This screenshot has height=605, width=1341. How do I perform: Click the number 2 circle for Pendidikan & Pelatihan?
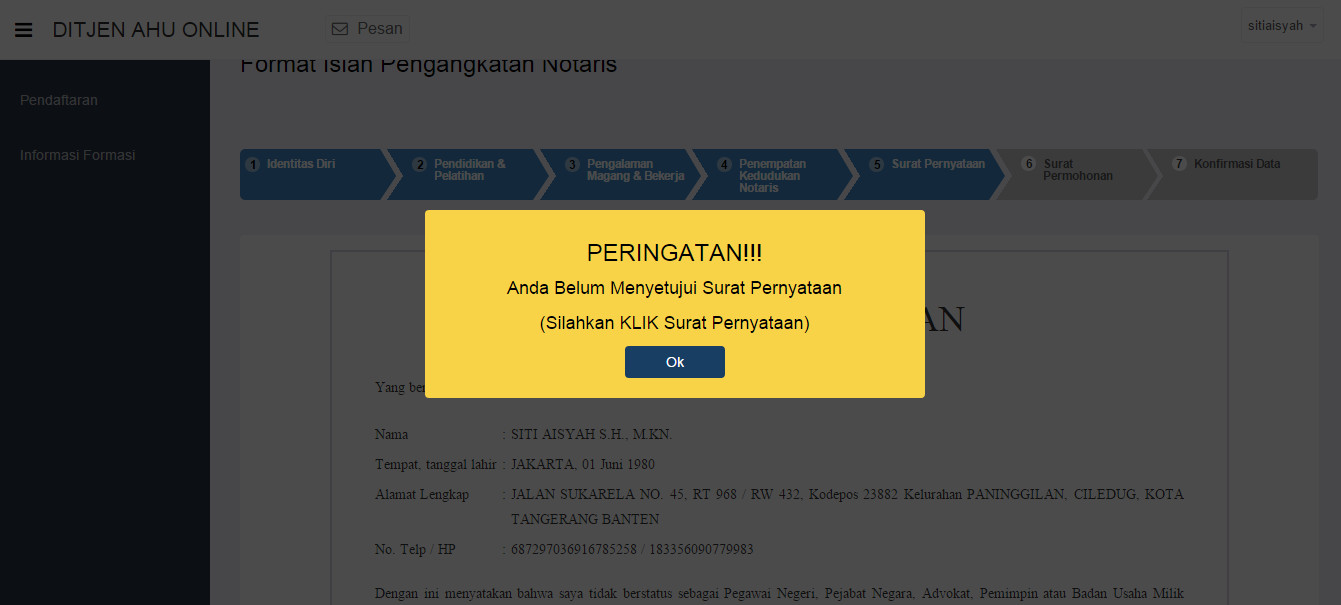tap(420, 164)
